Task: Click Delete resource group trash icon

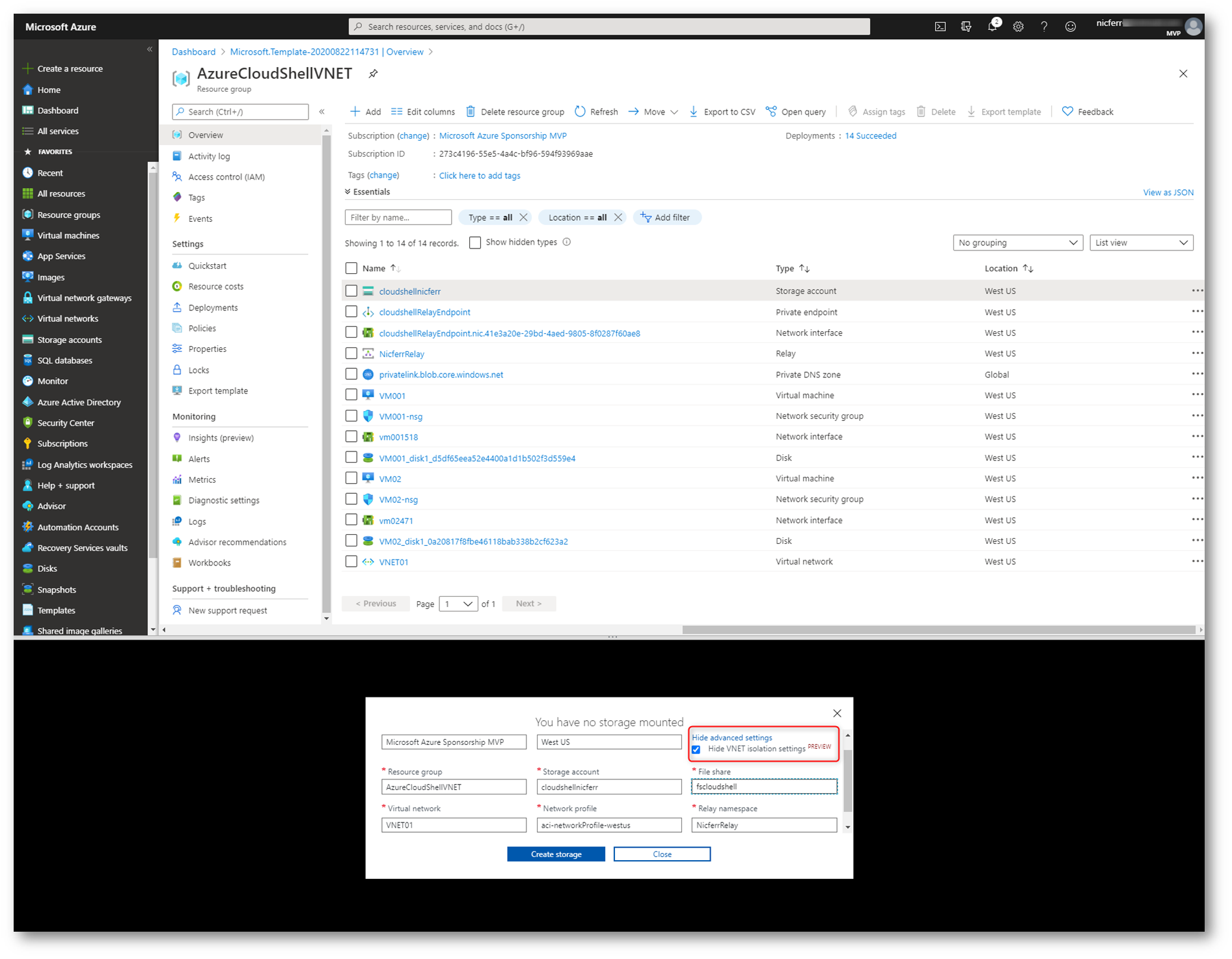Action: [471, 112]
